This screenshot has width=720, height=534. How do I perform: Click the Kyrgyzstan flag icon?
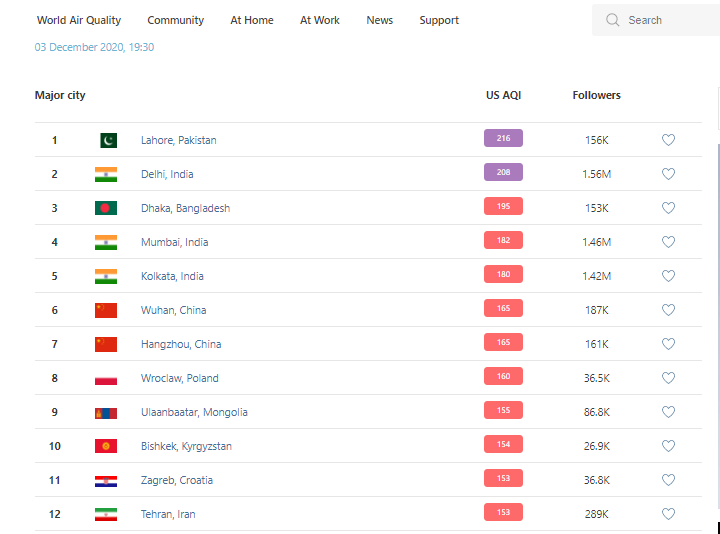click(x=106, y=446)
